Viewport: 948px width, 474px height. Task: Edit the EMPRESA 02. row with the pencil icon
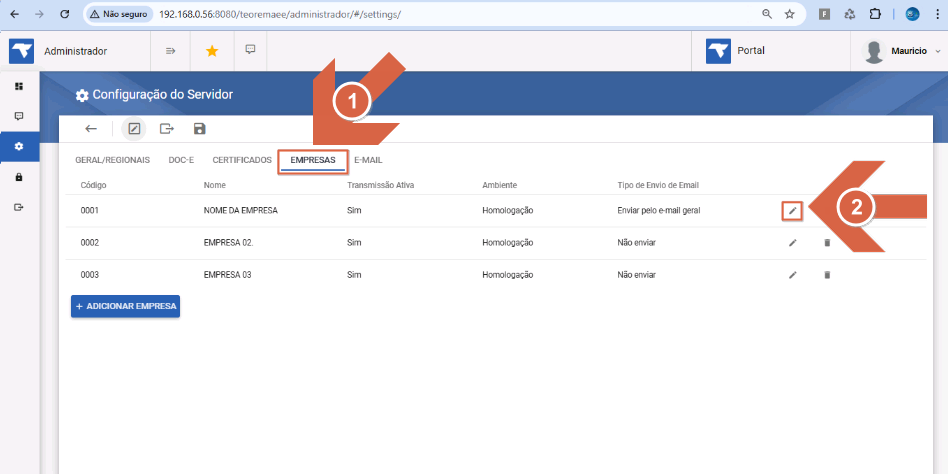tap(793, 242)
